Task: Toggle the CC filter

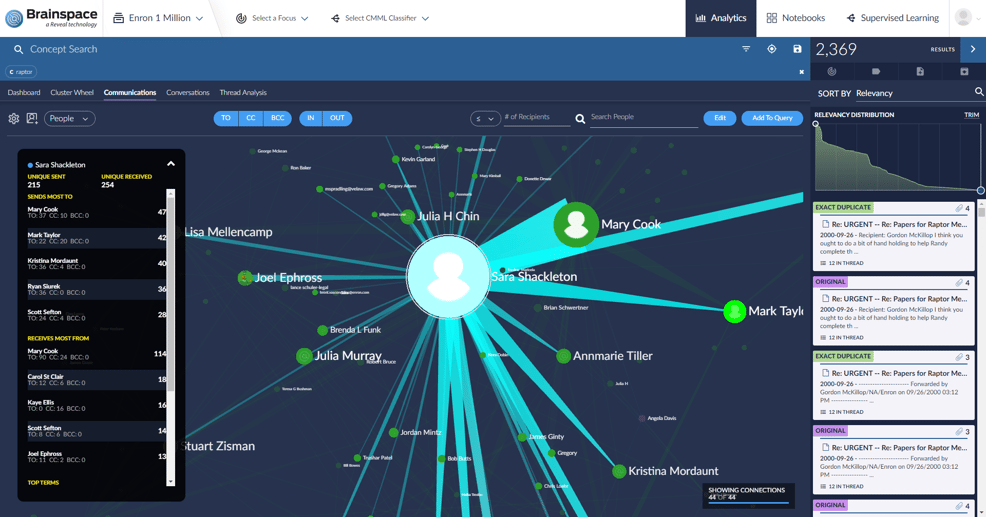Action: click(x=251, y=118)
